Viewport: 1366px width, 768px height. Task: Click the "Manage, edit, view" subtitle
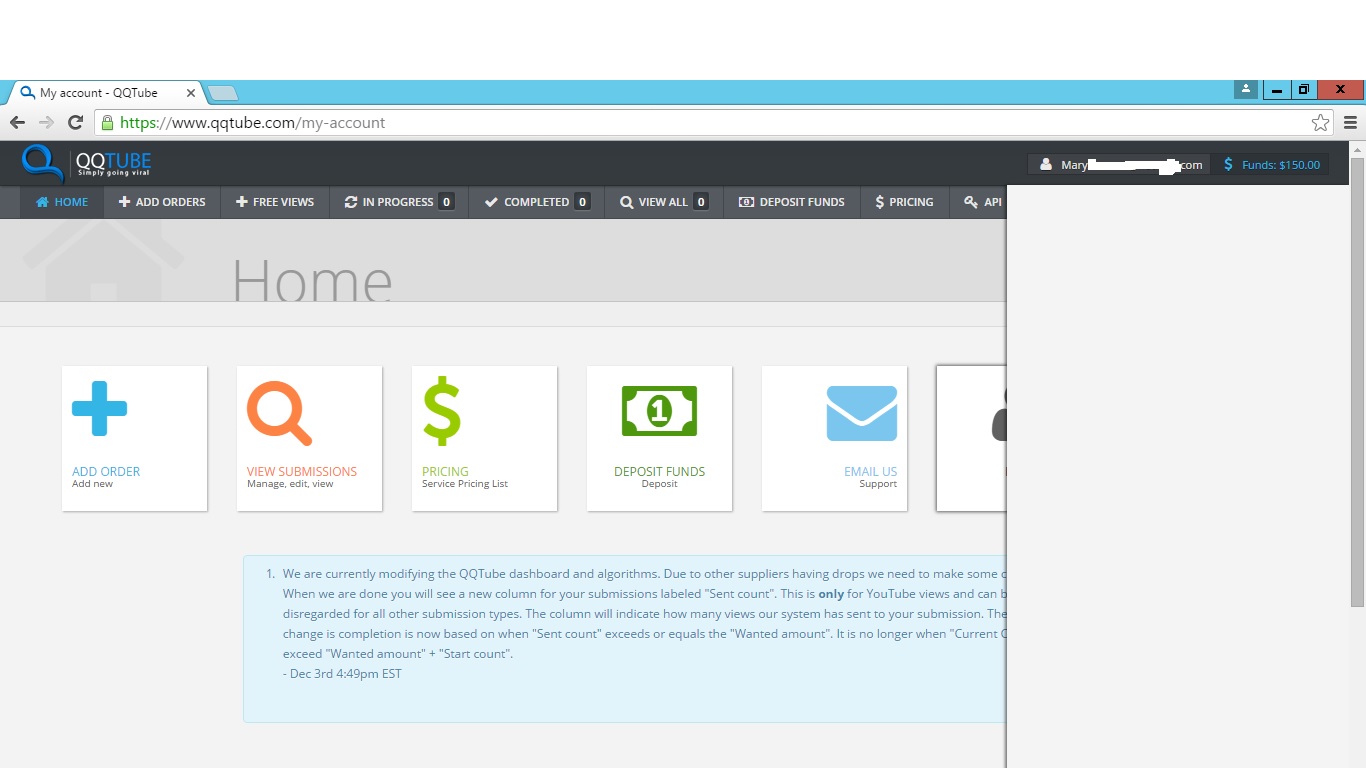coord(290,484)
